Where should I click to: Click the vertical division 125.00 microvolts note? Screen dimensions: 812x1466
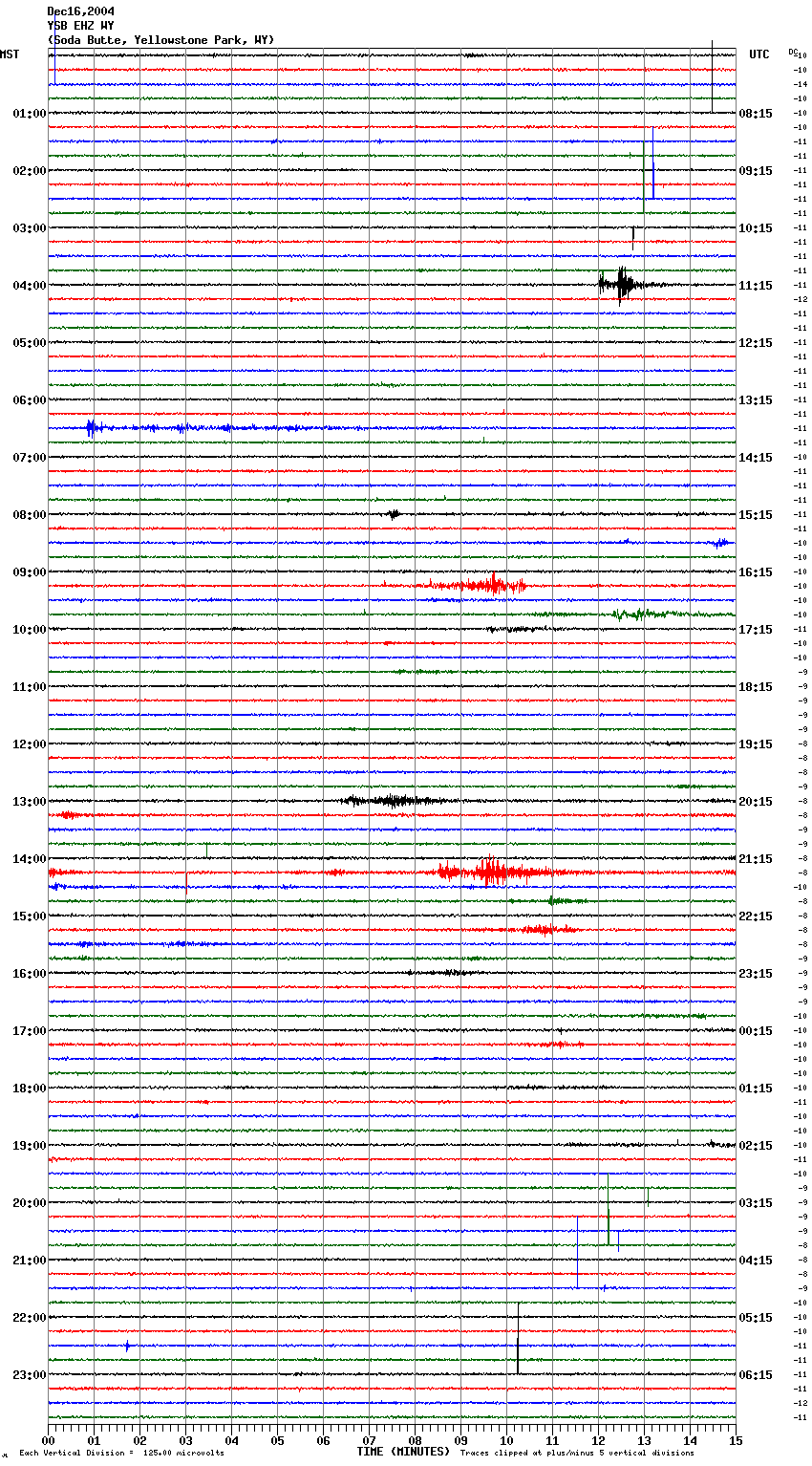click(x=121, y=1453)
